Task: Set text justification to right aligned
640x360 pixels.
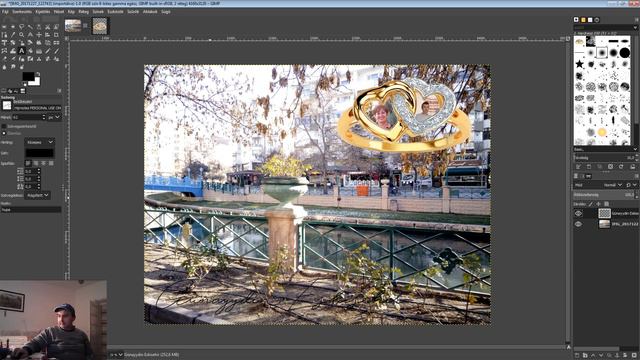Action: (x=36, y=163)
